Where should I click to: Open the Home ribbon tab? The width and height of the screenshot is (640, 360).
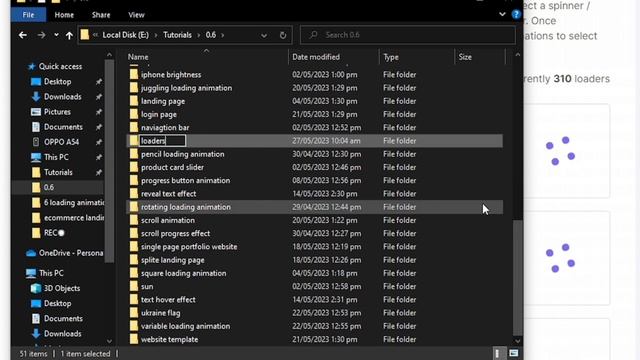tap(64, 15)
